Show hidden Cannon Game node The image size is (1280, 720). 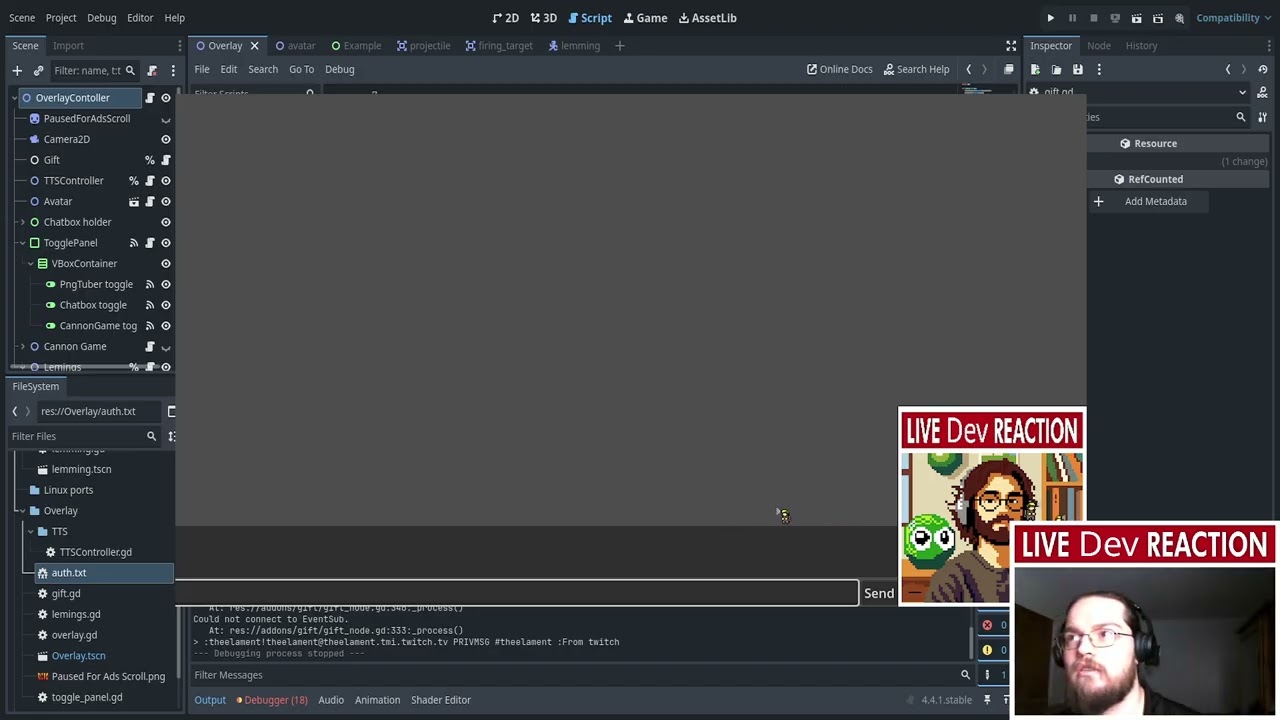[x=166, y=347]
